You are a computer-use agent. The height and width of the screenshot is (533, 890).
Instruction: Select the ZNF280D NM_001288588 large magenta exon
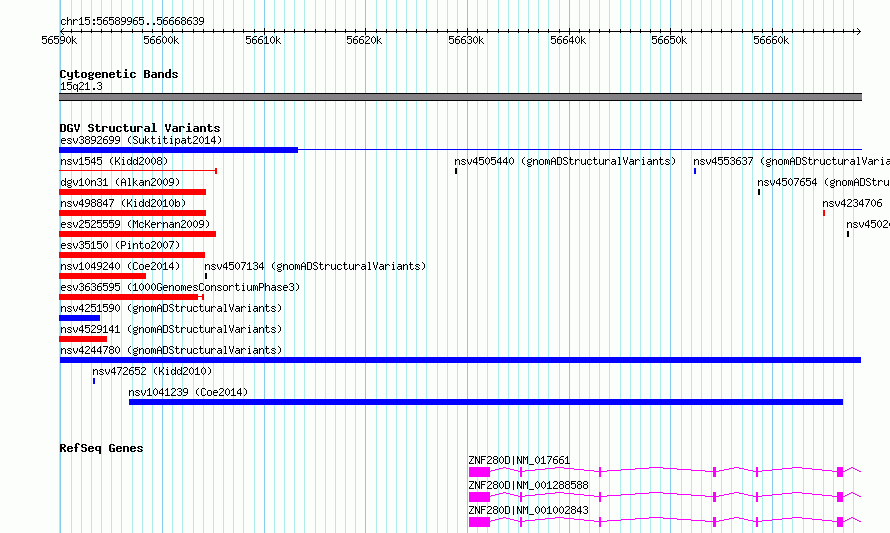(479, 497)
